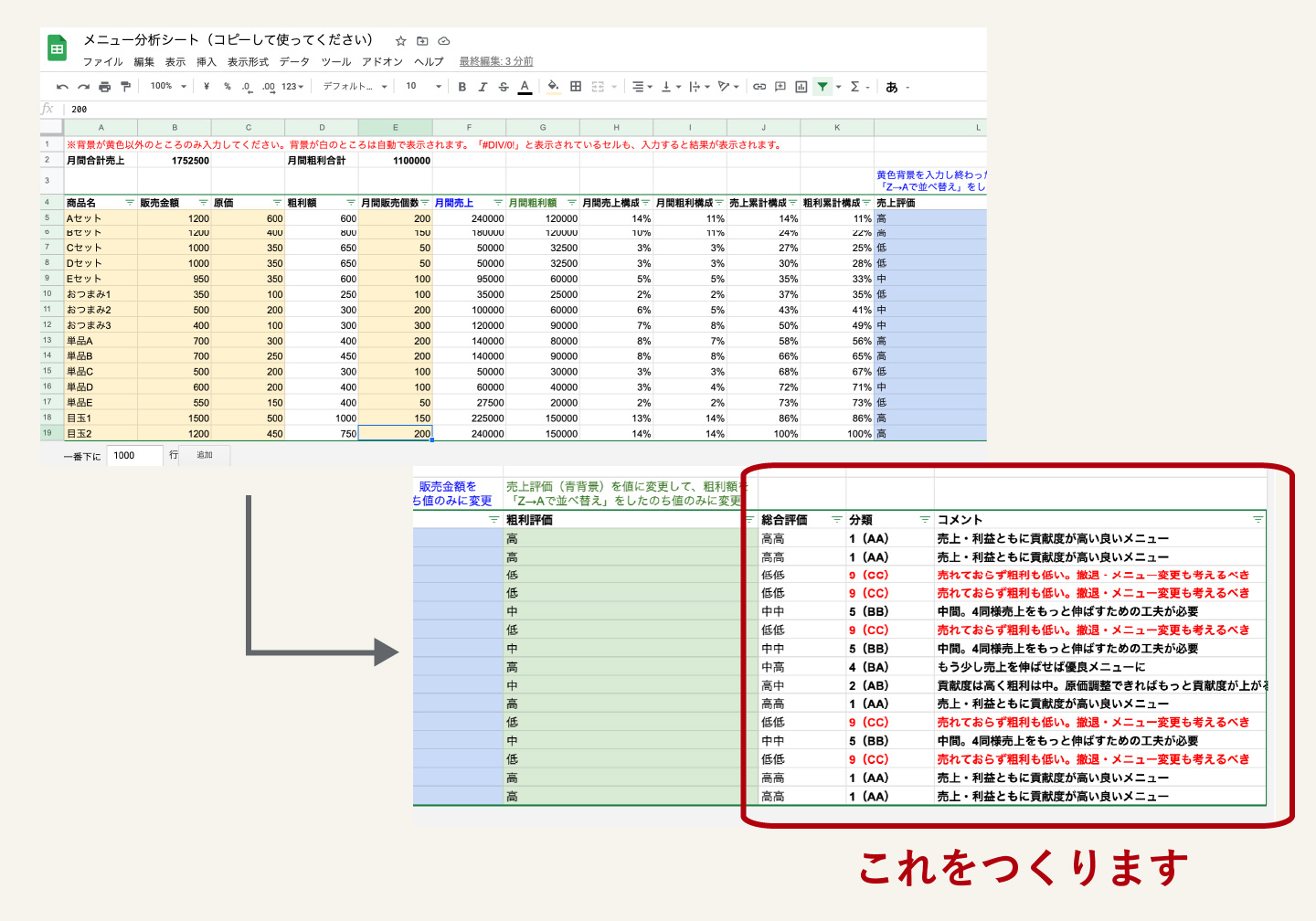Open the input tools あ button
Viewport: 1316px width, 921px height.
[x=892, y=87]
